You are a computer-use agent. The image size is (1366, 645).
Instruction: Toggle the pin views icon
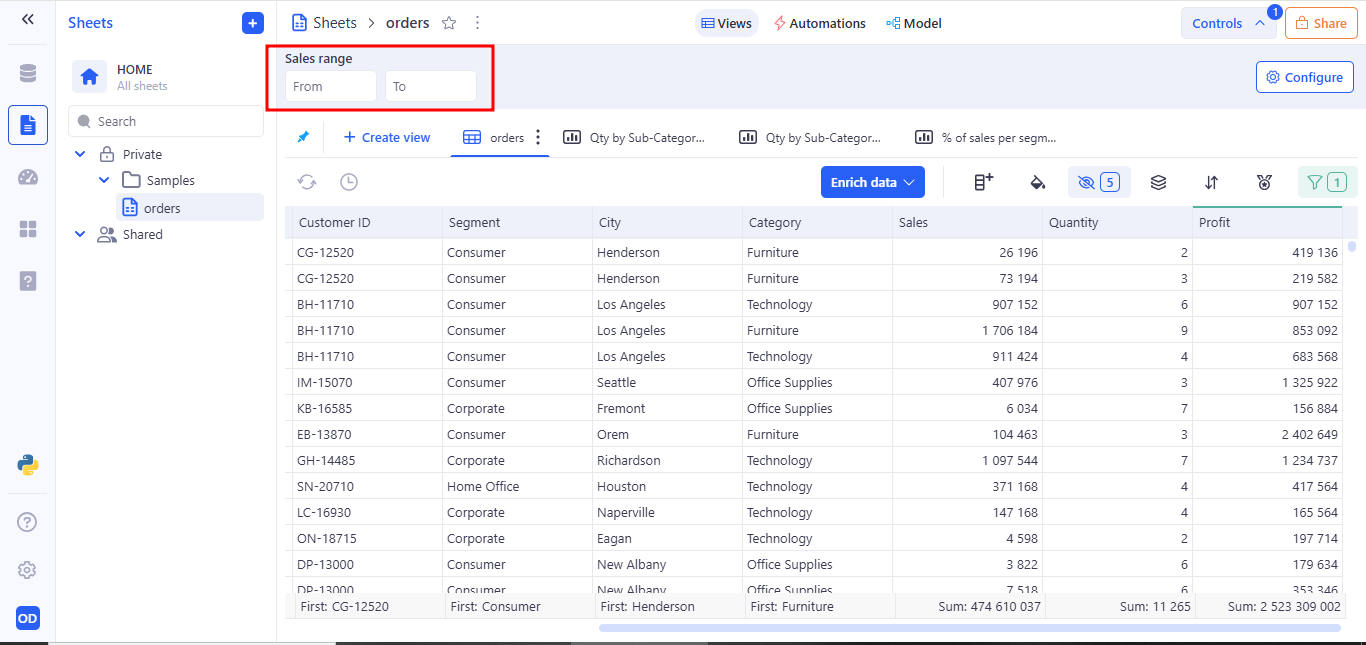click(x=303, y=137)
